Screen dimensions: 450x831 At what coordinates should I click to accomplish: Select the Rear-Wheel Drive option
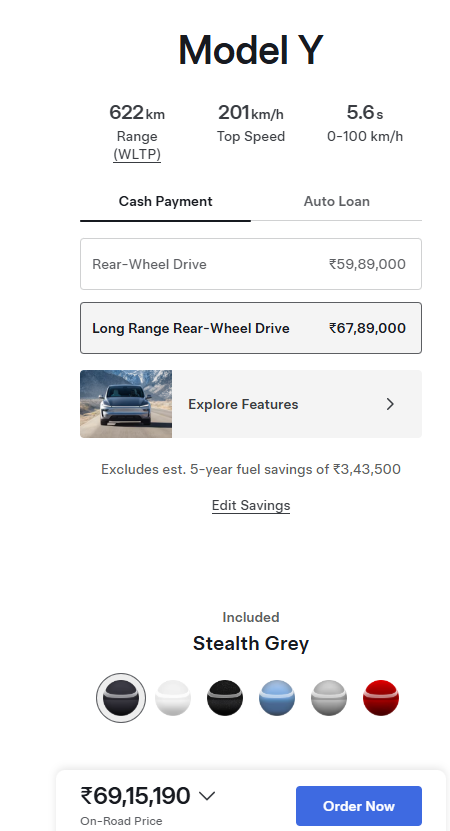click(x=251, y=264)
